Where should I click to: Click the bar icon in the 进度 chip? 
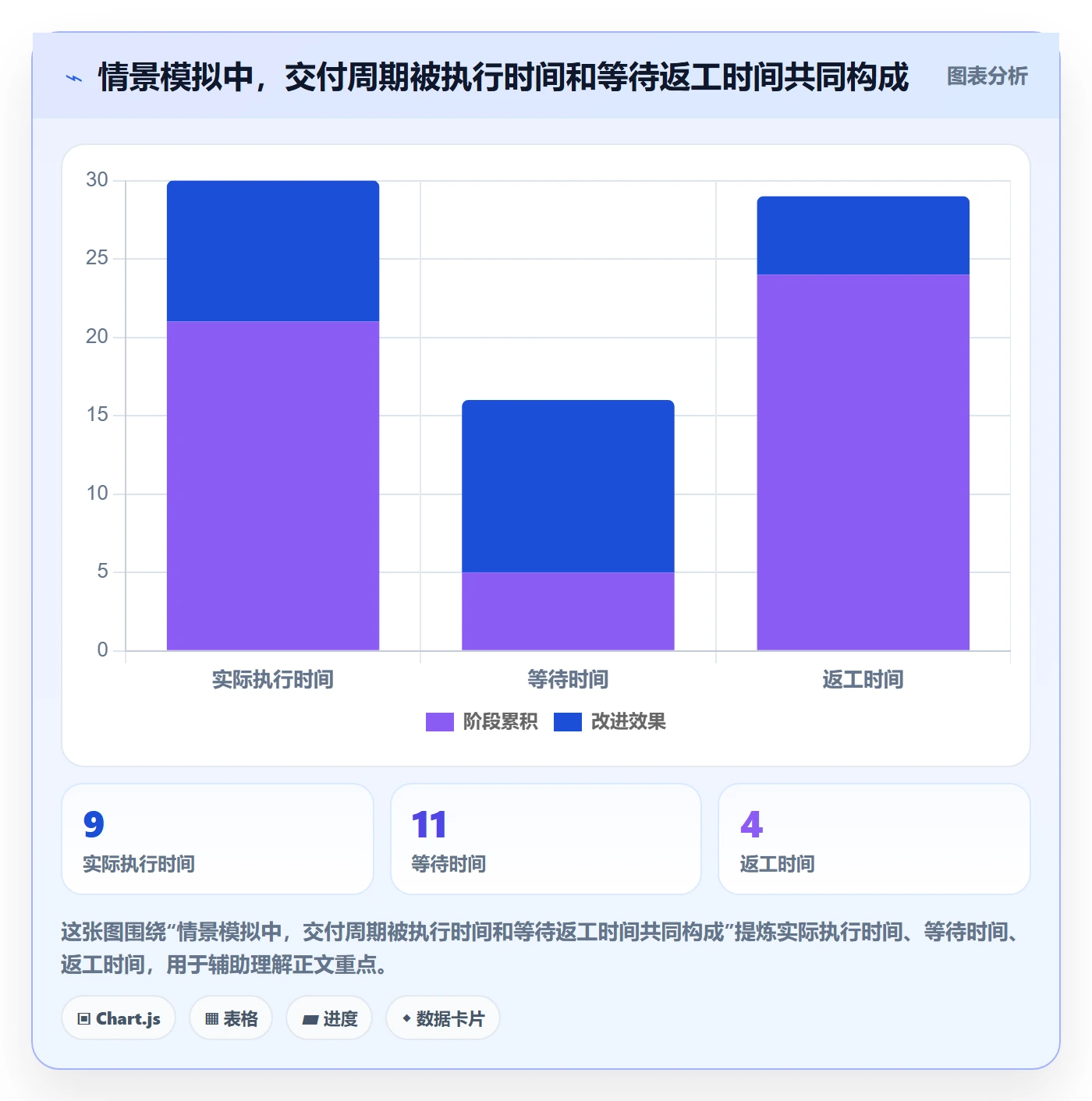coord(310,1019)
